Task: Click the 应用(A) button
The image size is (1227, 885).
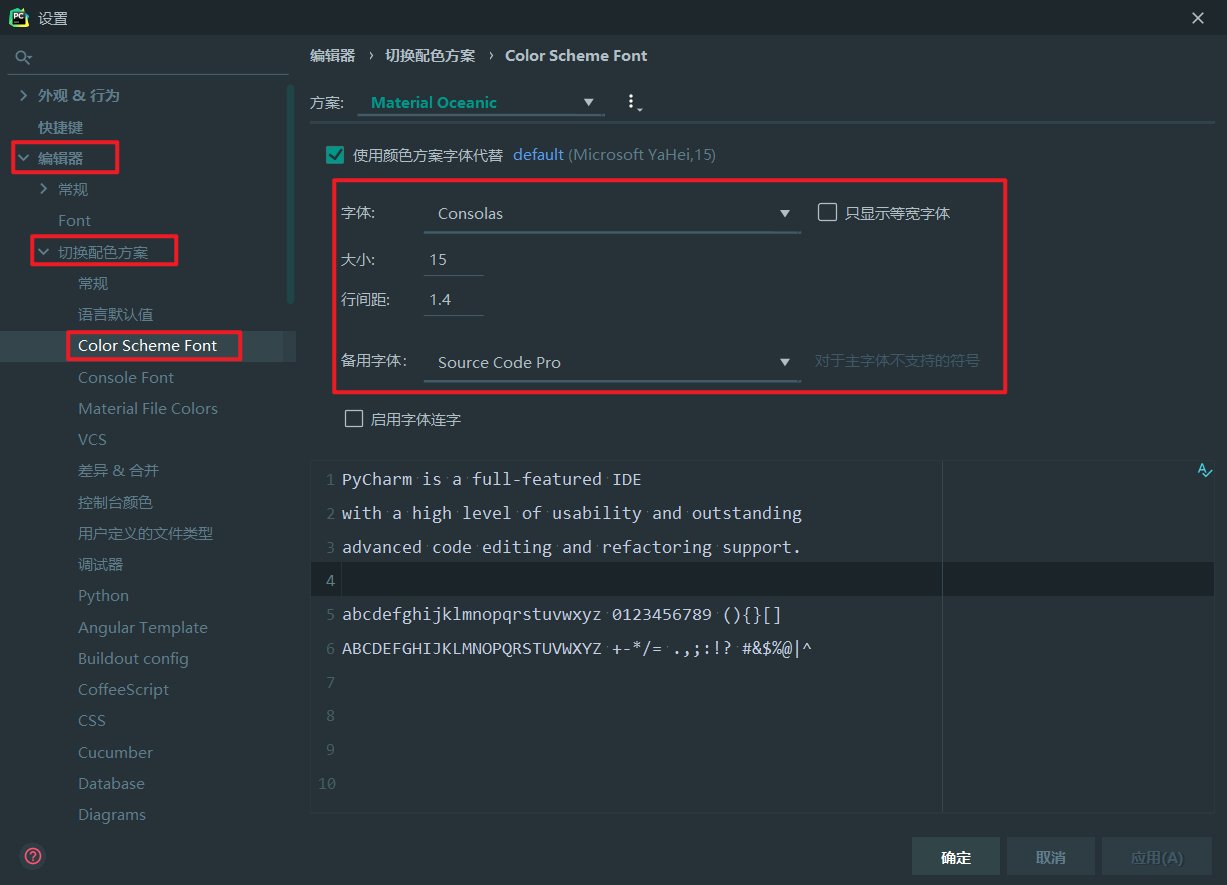Action: (1157, 857)
